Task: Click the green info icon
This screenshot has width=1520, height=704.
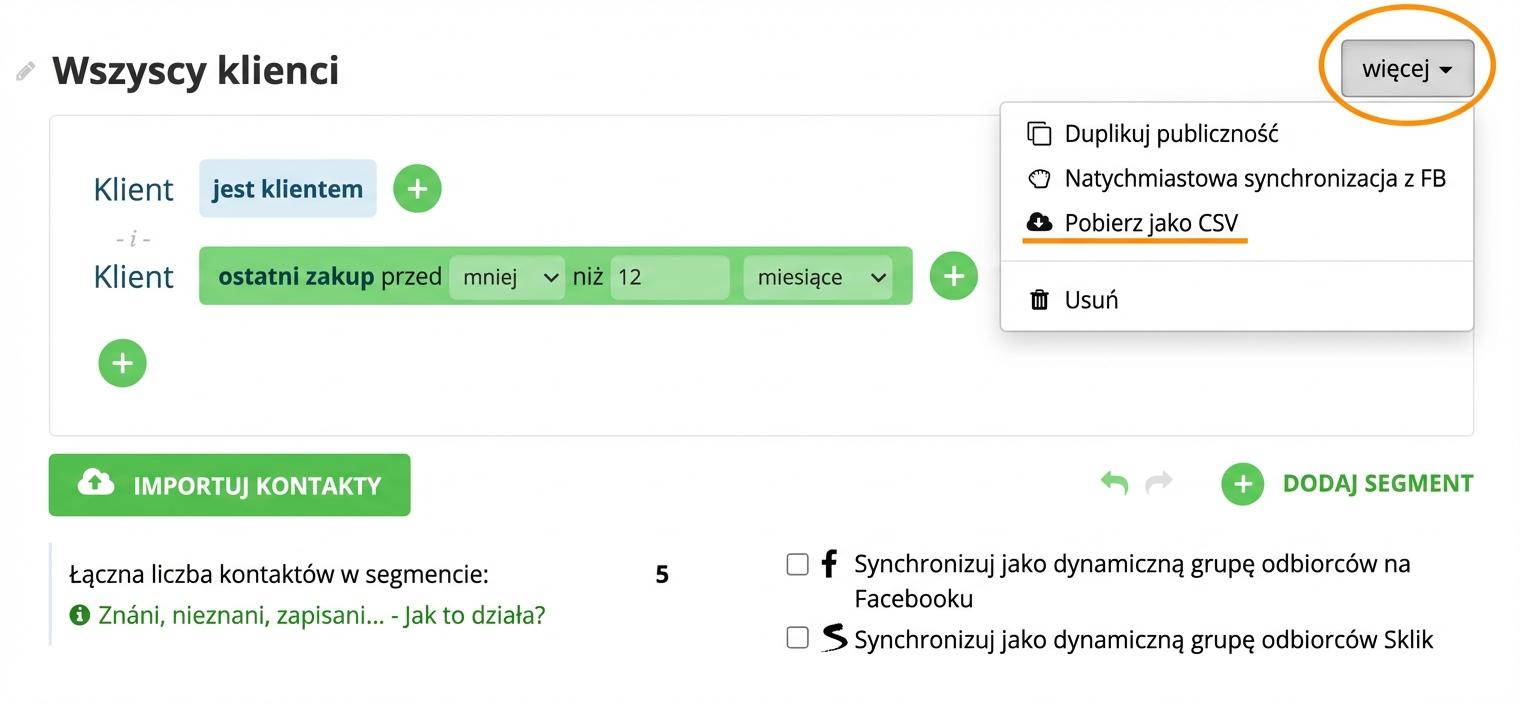Action: click(80, 615)
